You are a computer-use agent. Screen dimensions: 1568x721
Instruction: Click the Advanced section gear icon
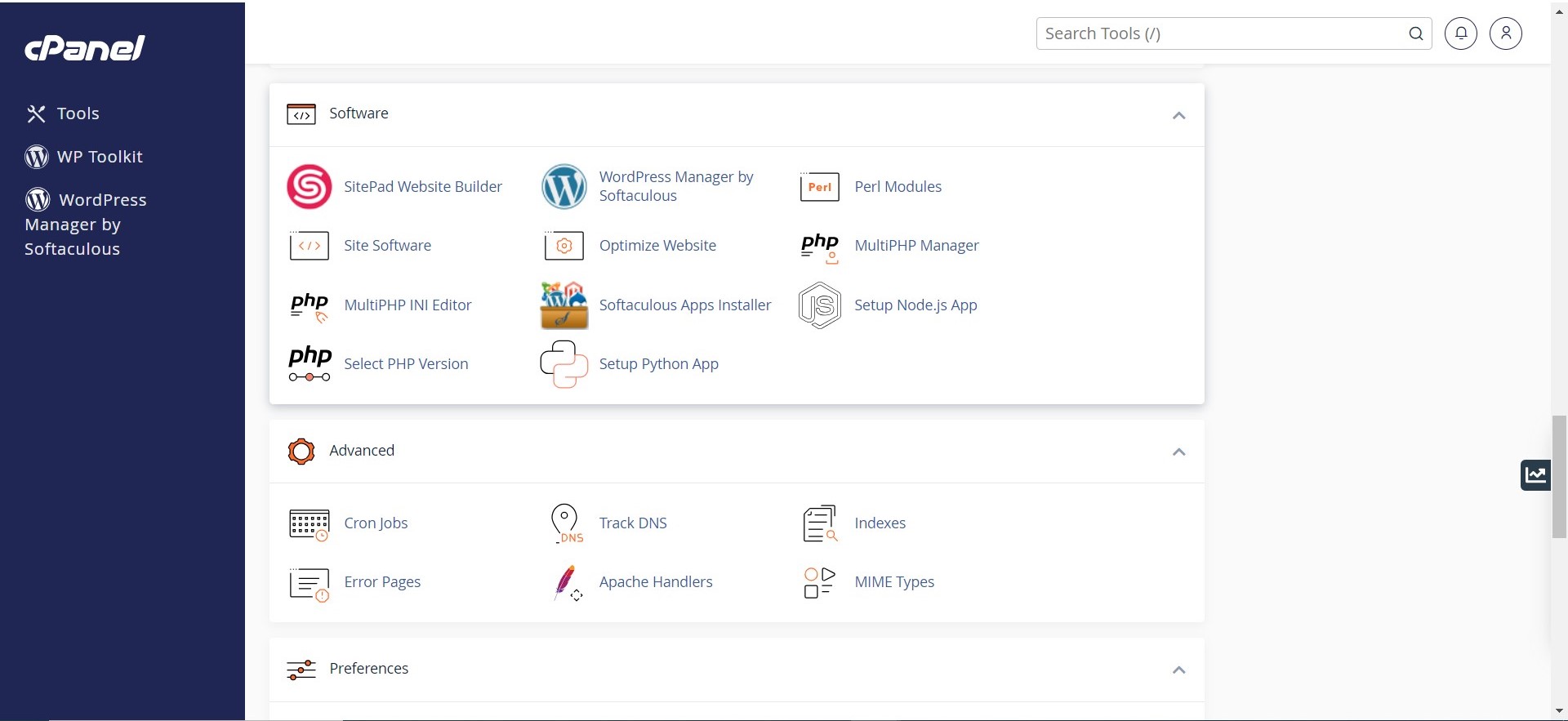coord(301,451)
